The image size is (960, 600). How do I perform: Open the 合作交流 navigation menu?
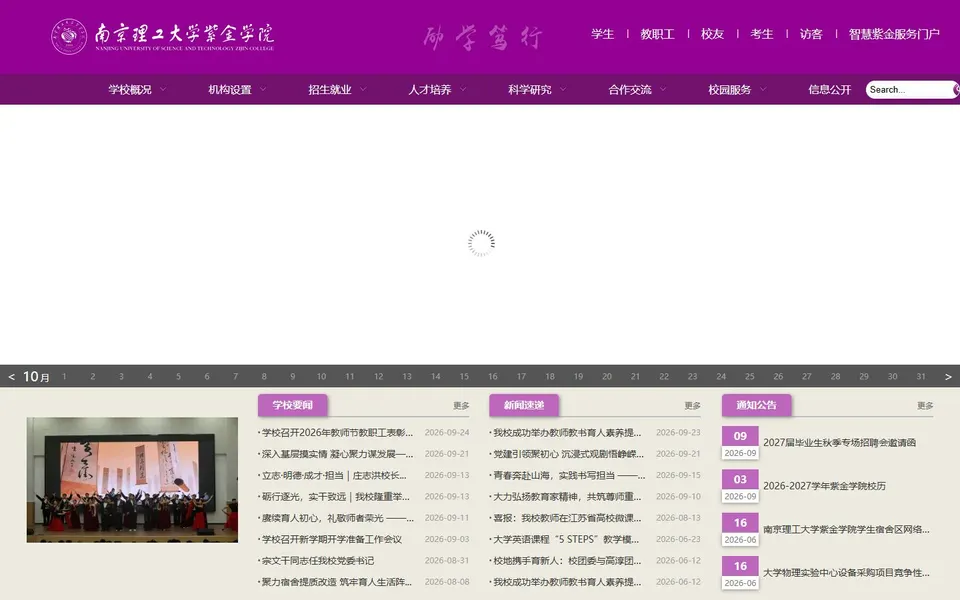pos(629,89)
